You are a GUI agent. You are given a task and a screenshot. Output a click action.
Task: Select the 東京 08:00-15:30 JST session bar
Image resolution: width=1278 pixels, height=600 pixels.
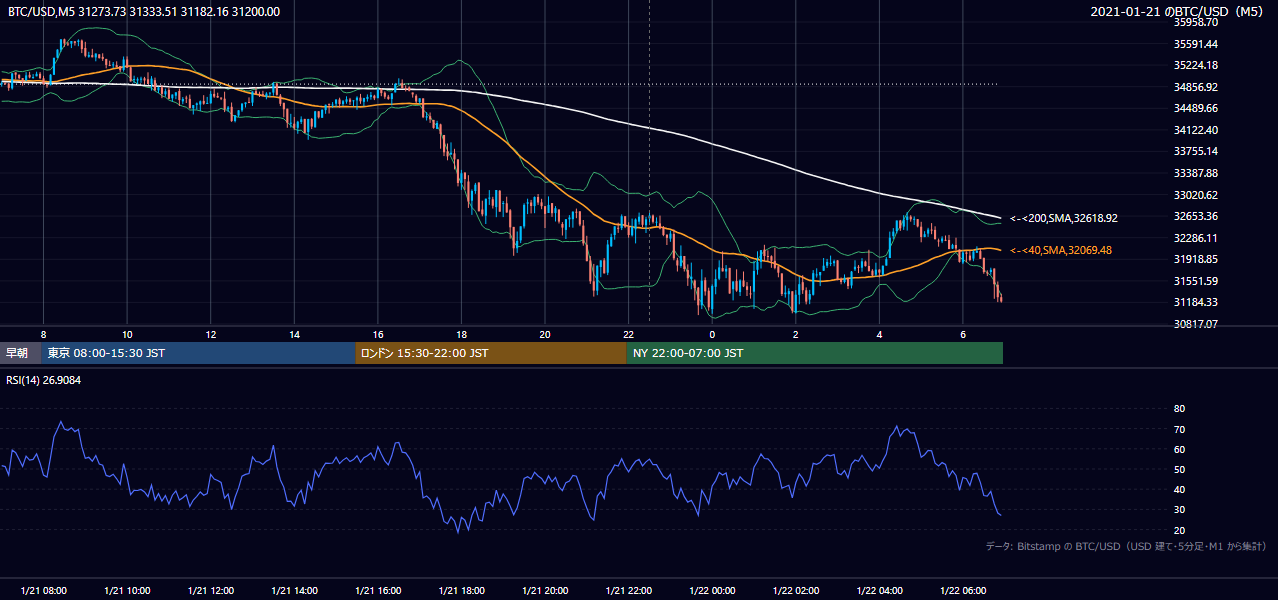point(198,353)
